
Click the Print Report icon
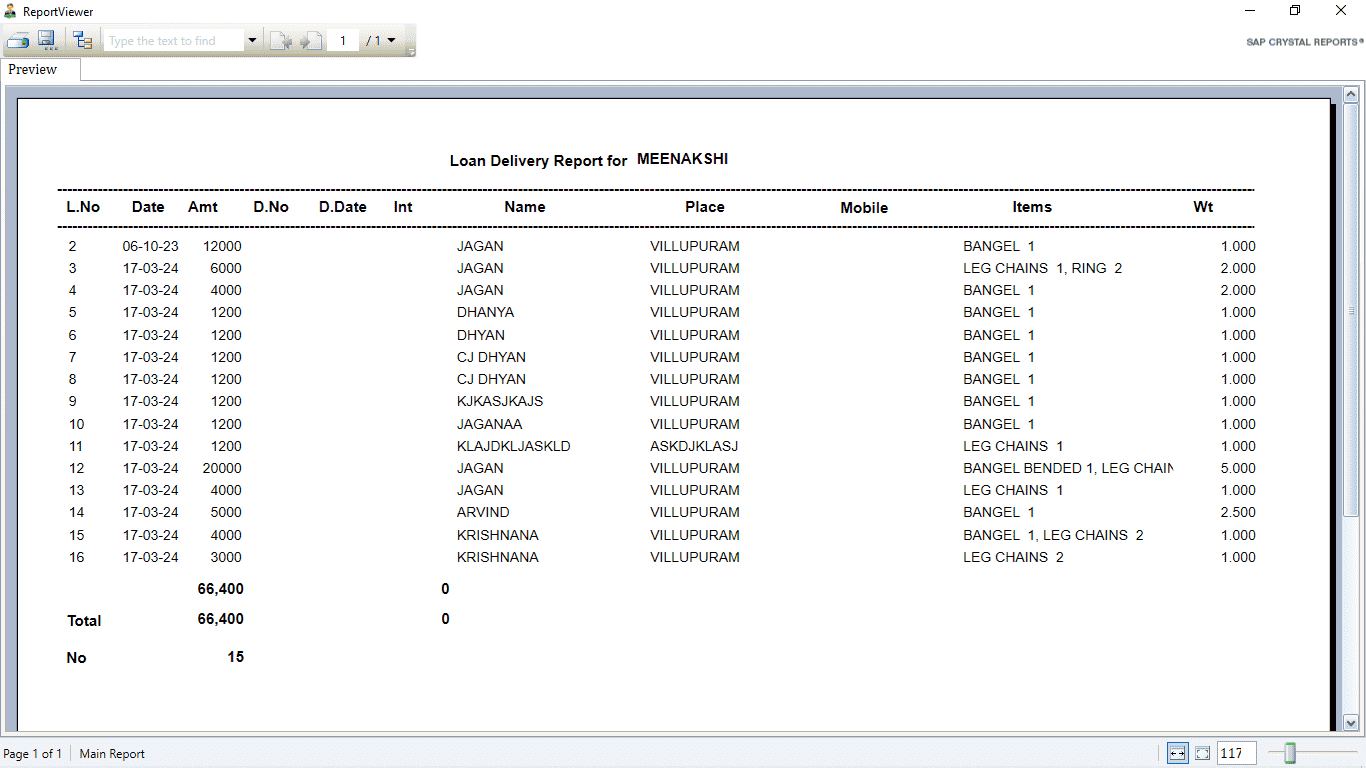18,41
